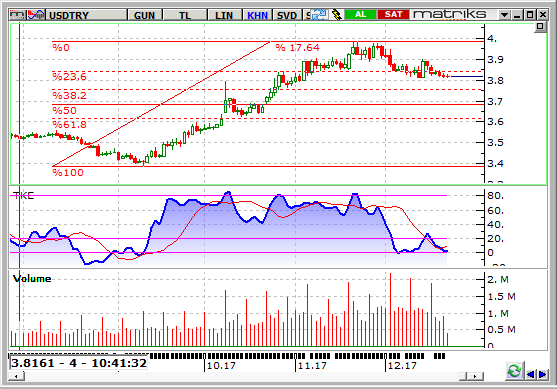This screenshot has height=389, width=557.
Task: Switch the TL currency button
Action: (x=185, y=15)
